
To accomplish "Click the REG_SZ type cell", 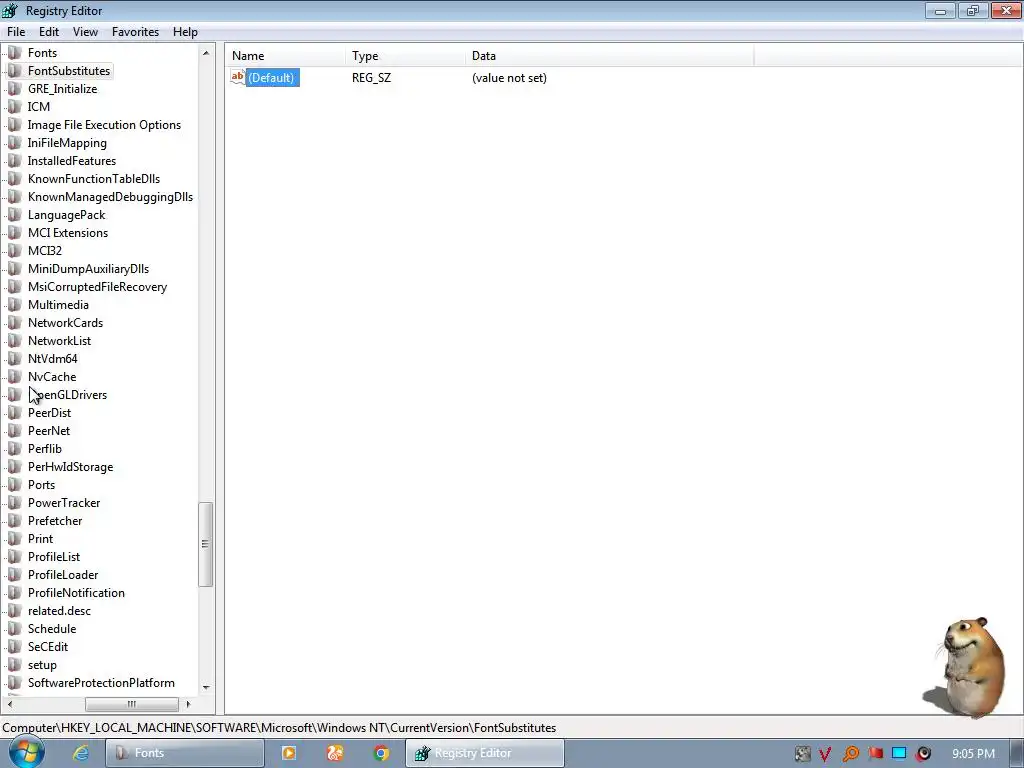I will [372, 78].
